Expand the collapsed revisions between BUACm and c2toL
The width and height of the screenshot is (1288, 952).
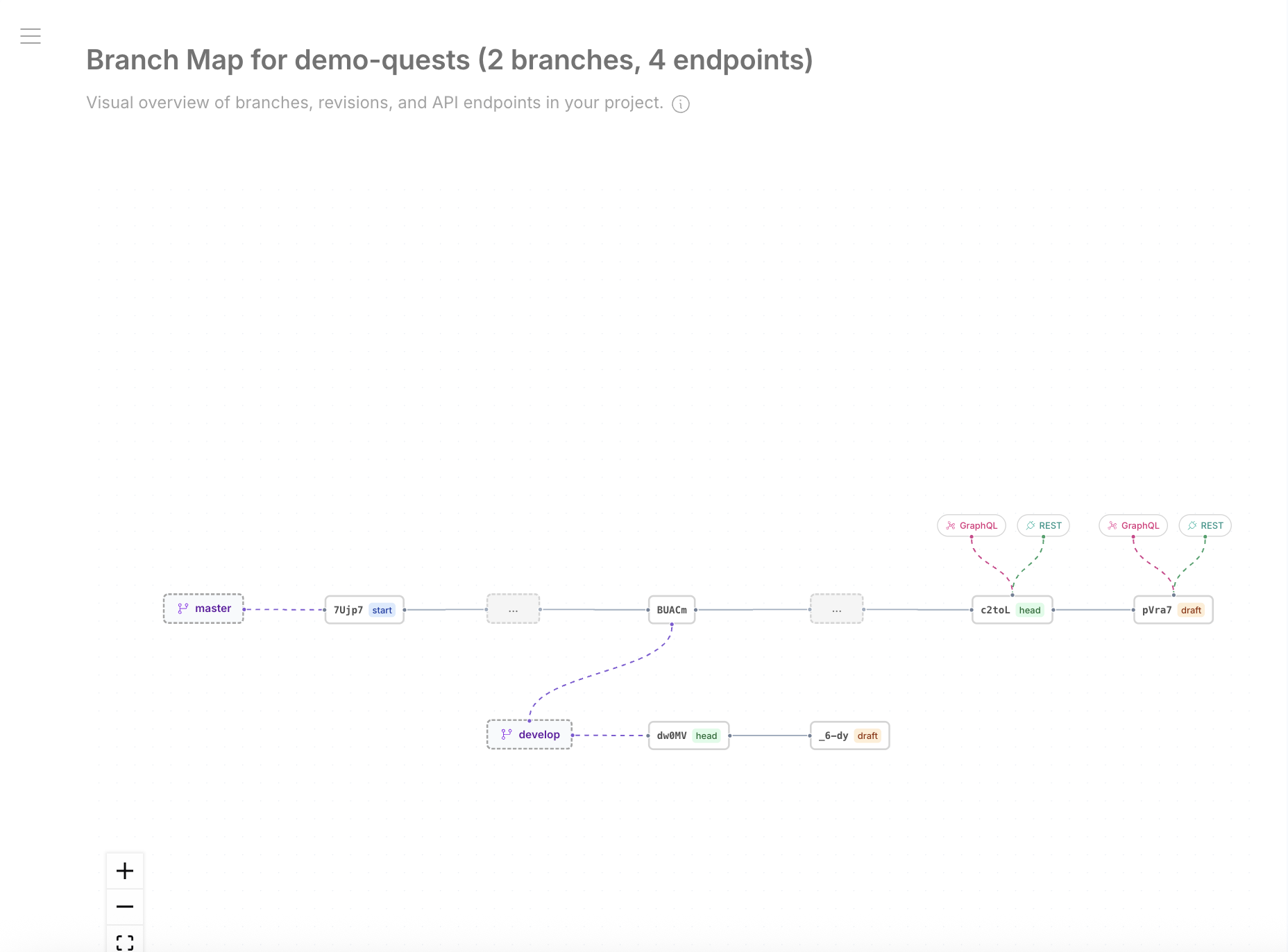837,609
